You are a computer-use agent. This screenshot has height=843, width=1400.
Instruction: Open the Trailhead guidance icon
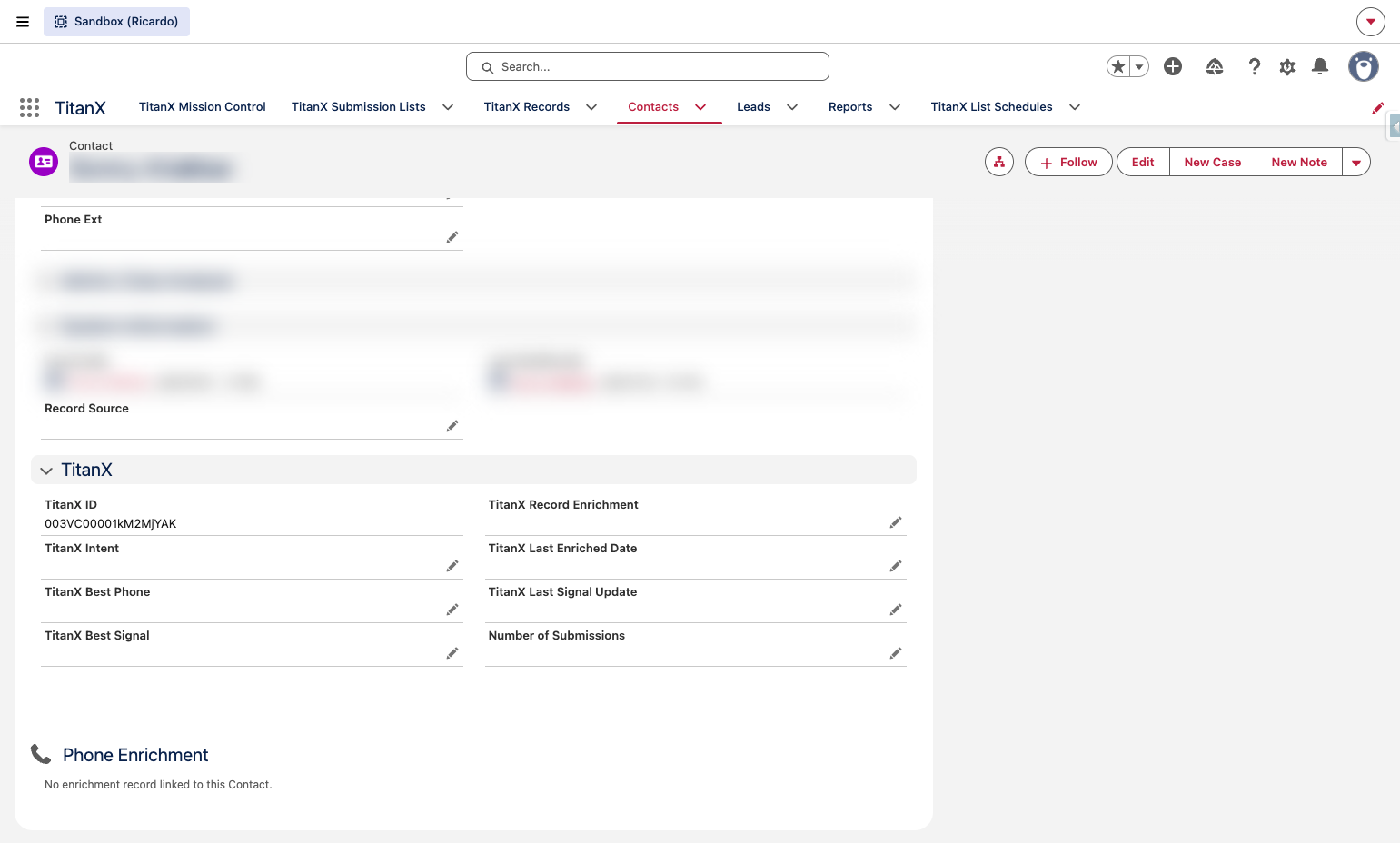(x=1215, y=66)
